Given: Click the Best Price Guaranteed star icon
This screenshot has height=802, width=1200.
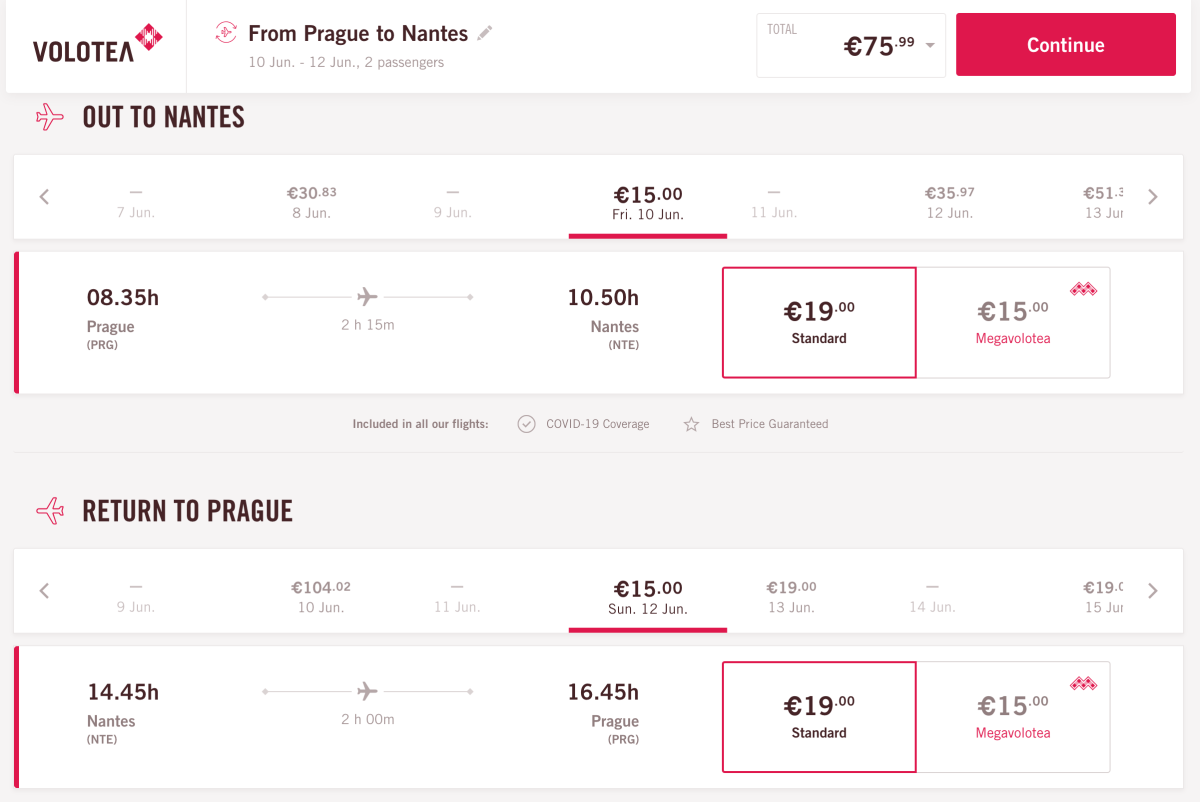Looking at the screenshot, I should (691, 424).
